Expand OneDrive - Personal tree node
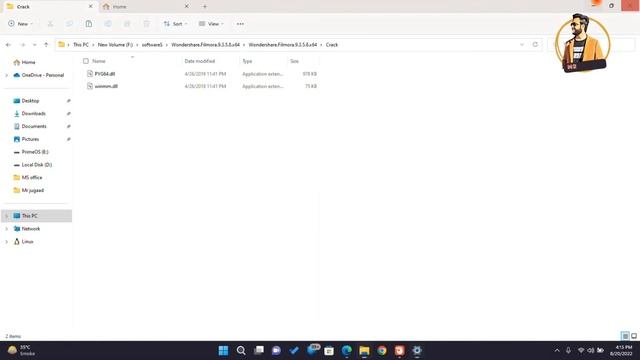 click(7, 75)
